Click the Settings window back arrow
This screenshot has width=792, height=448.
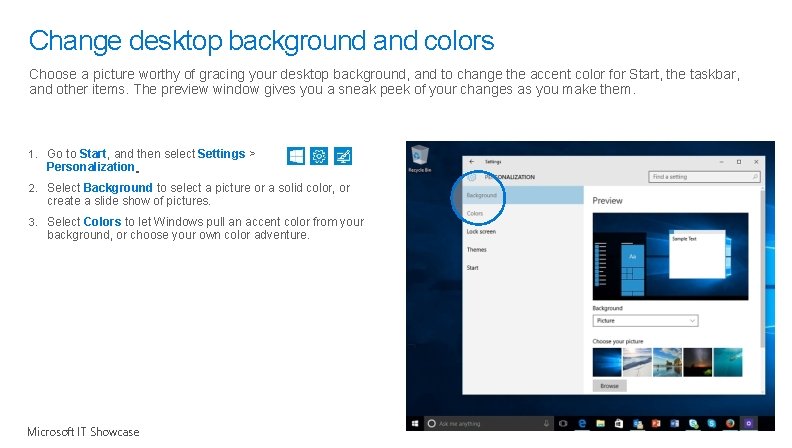[472, 162]
